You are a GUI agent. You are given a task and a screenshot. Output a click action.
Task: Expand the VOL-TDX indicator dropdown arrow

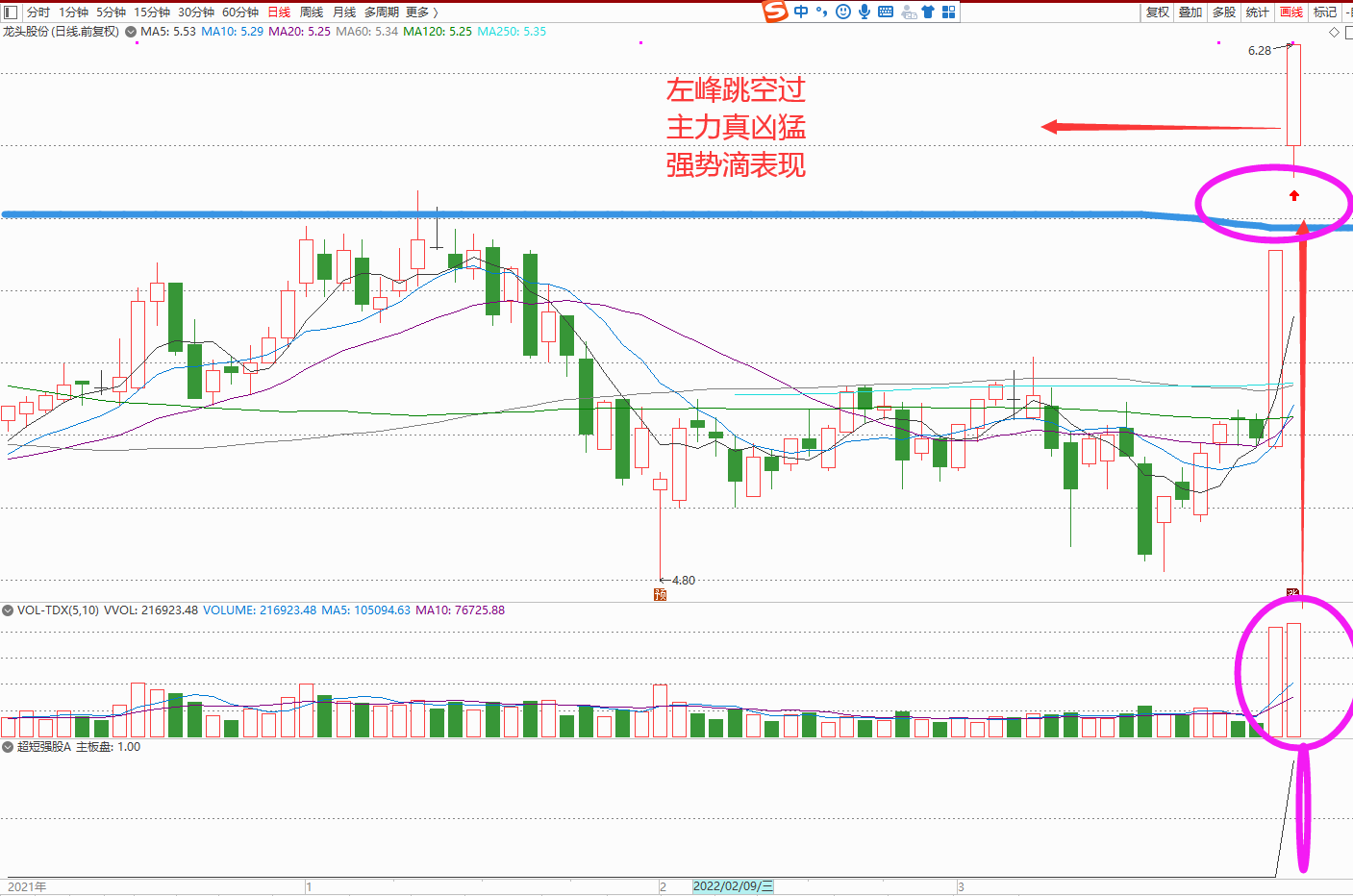(8, 610)
